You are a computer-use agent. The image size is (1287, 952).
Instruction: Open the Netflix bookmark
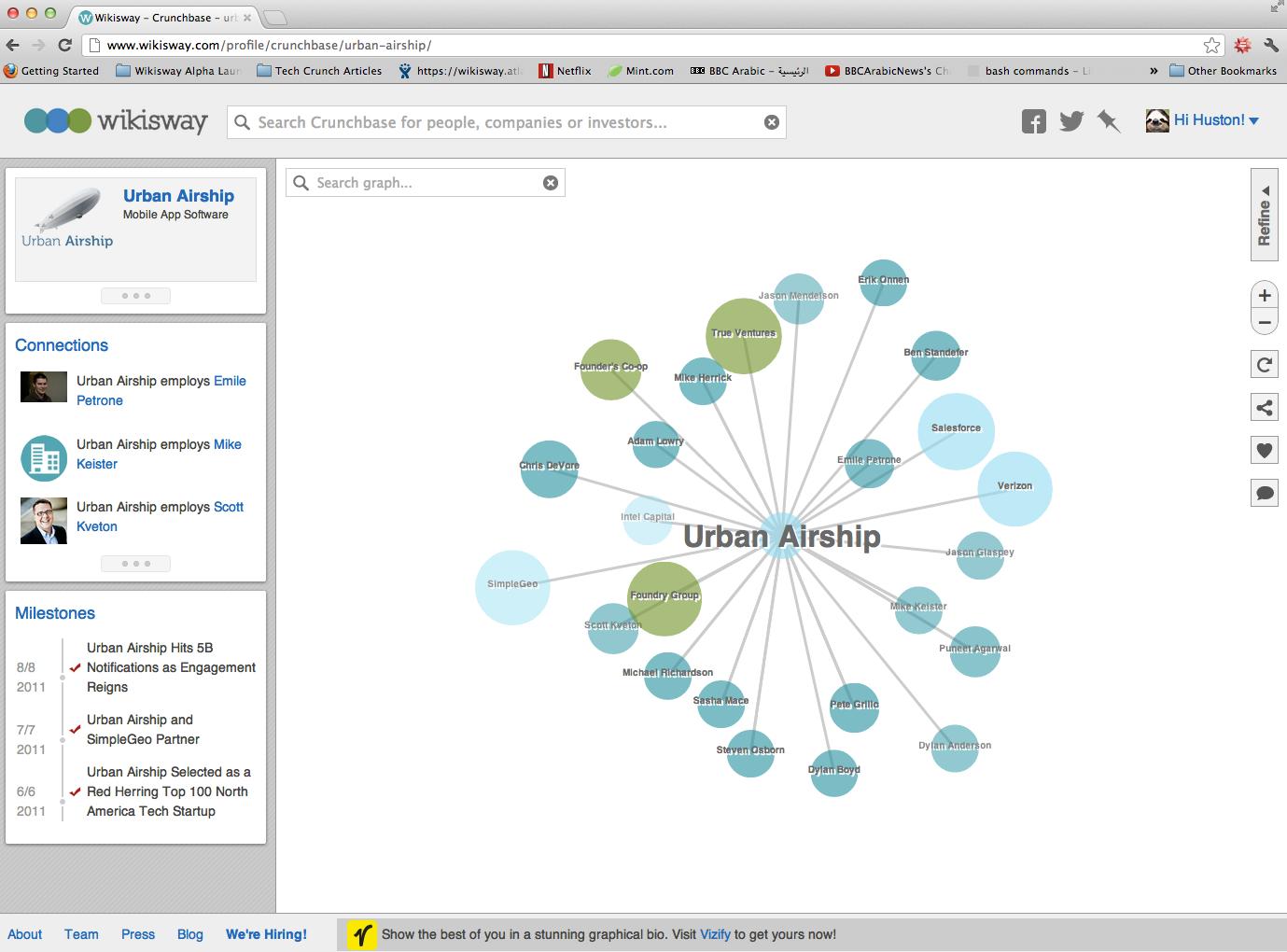(x=565, y=71)
